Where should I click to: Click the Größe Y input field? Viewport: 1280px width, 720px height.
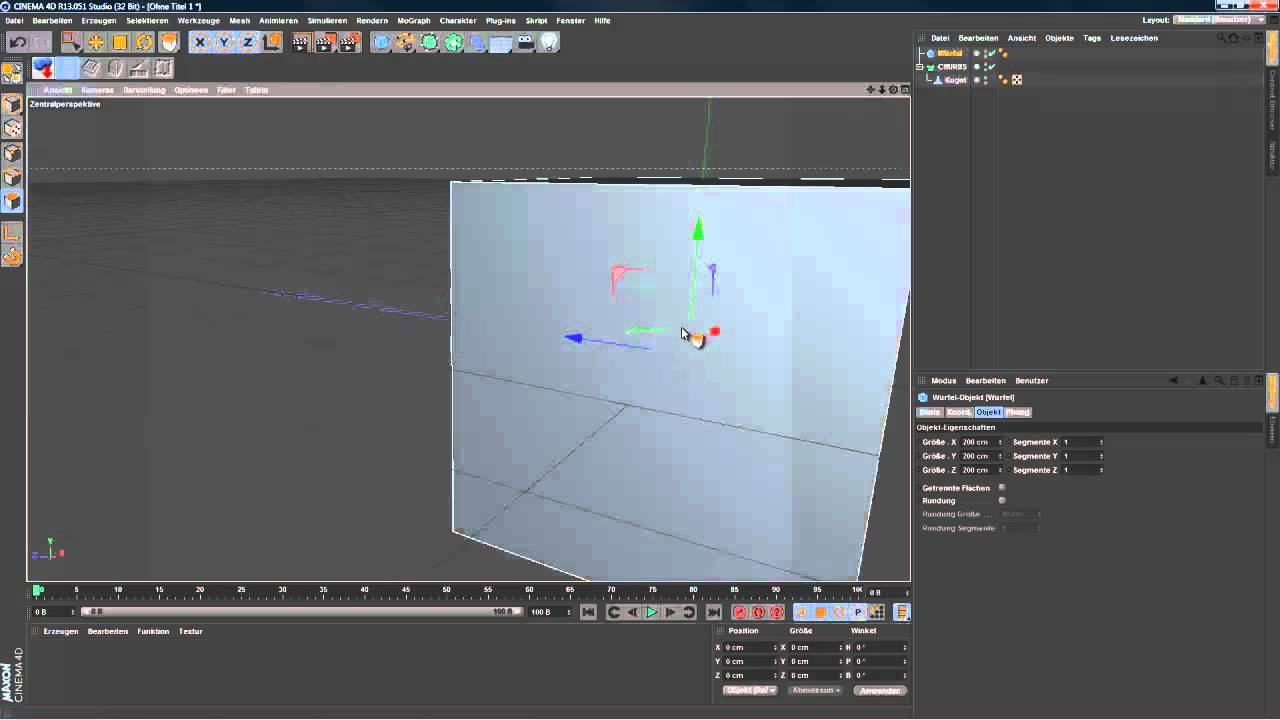pyautogui.click(x=979, y=456)
